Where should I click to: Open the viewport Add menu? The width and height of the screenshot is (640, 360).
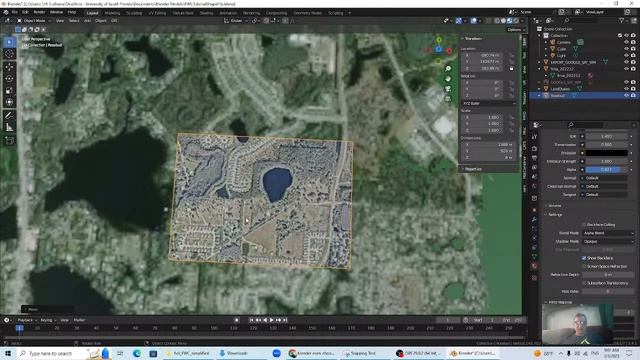pyautogui.click(x=87, y=20)
